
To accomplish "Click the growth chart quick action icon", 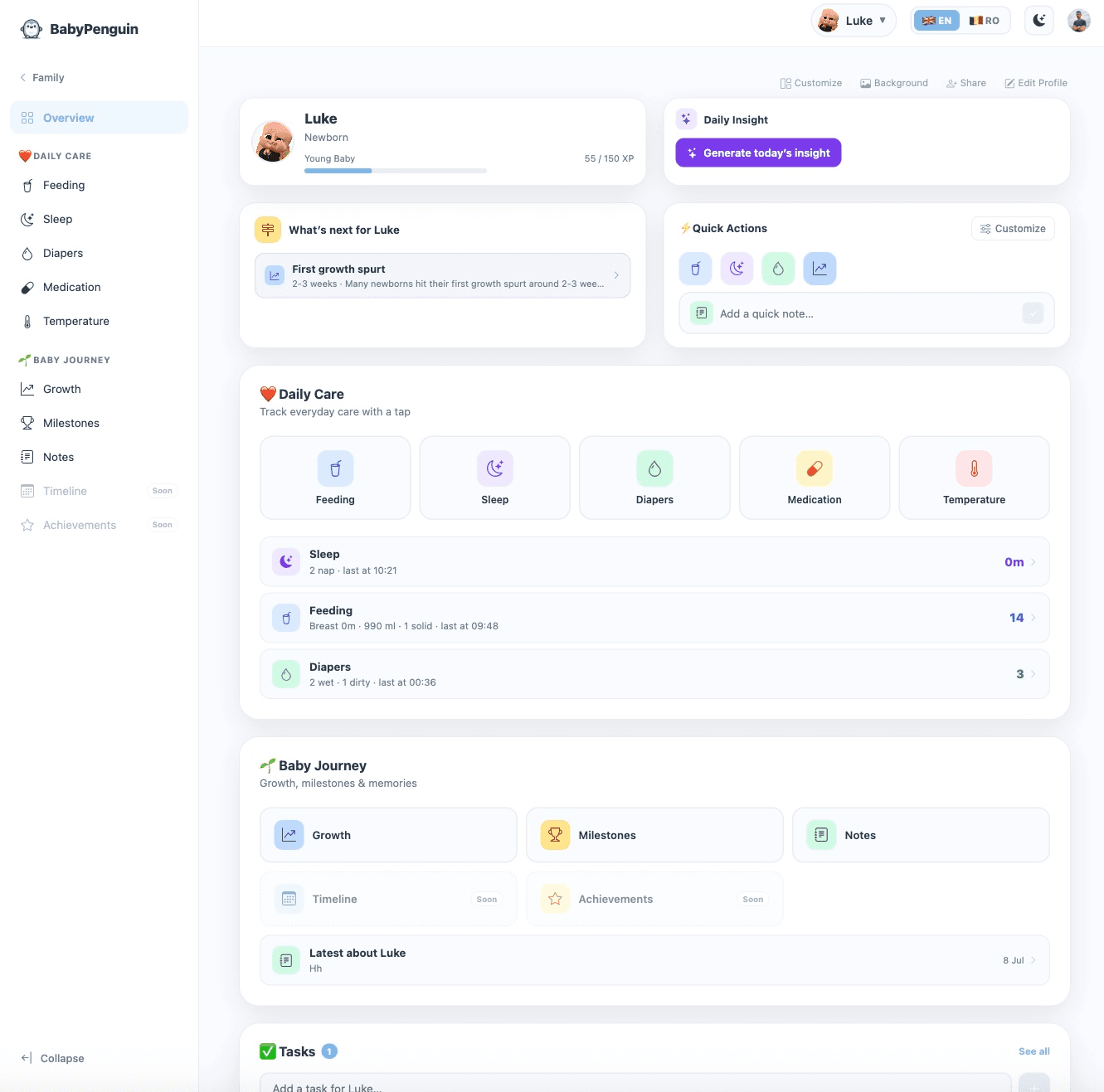I will pyautogui.click(x=819, y=269).
